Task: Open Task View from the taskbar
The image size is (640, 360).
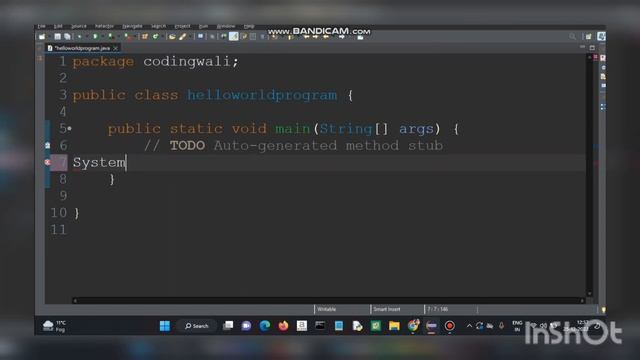Action: (228, 326)
